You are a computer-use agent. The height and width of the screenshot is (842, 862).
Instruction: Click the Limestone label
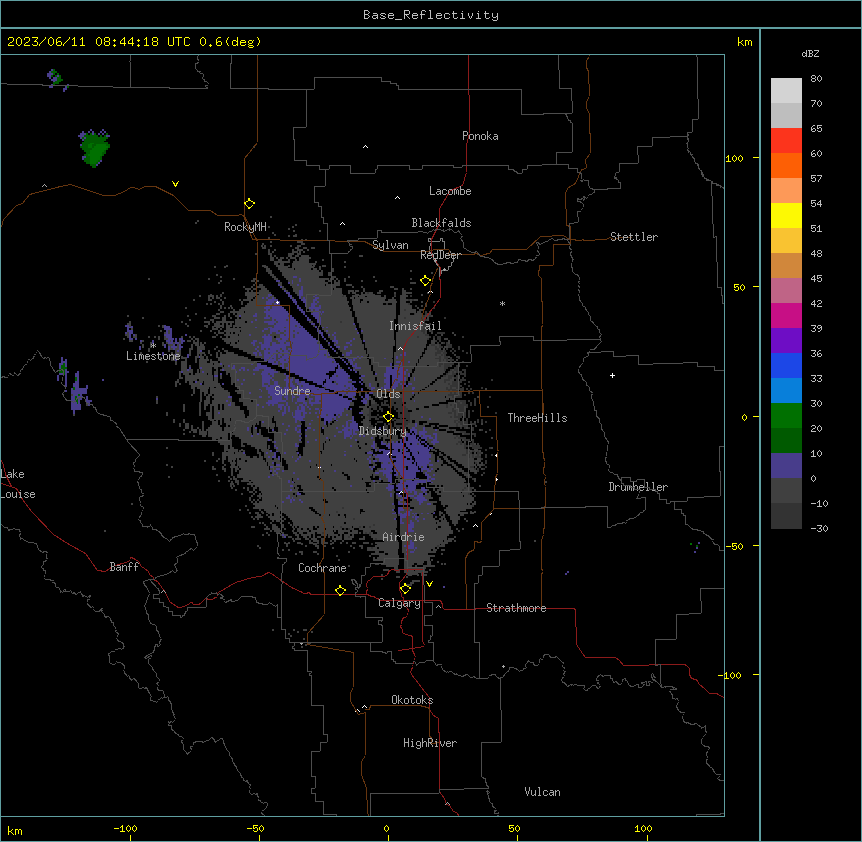153,356
